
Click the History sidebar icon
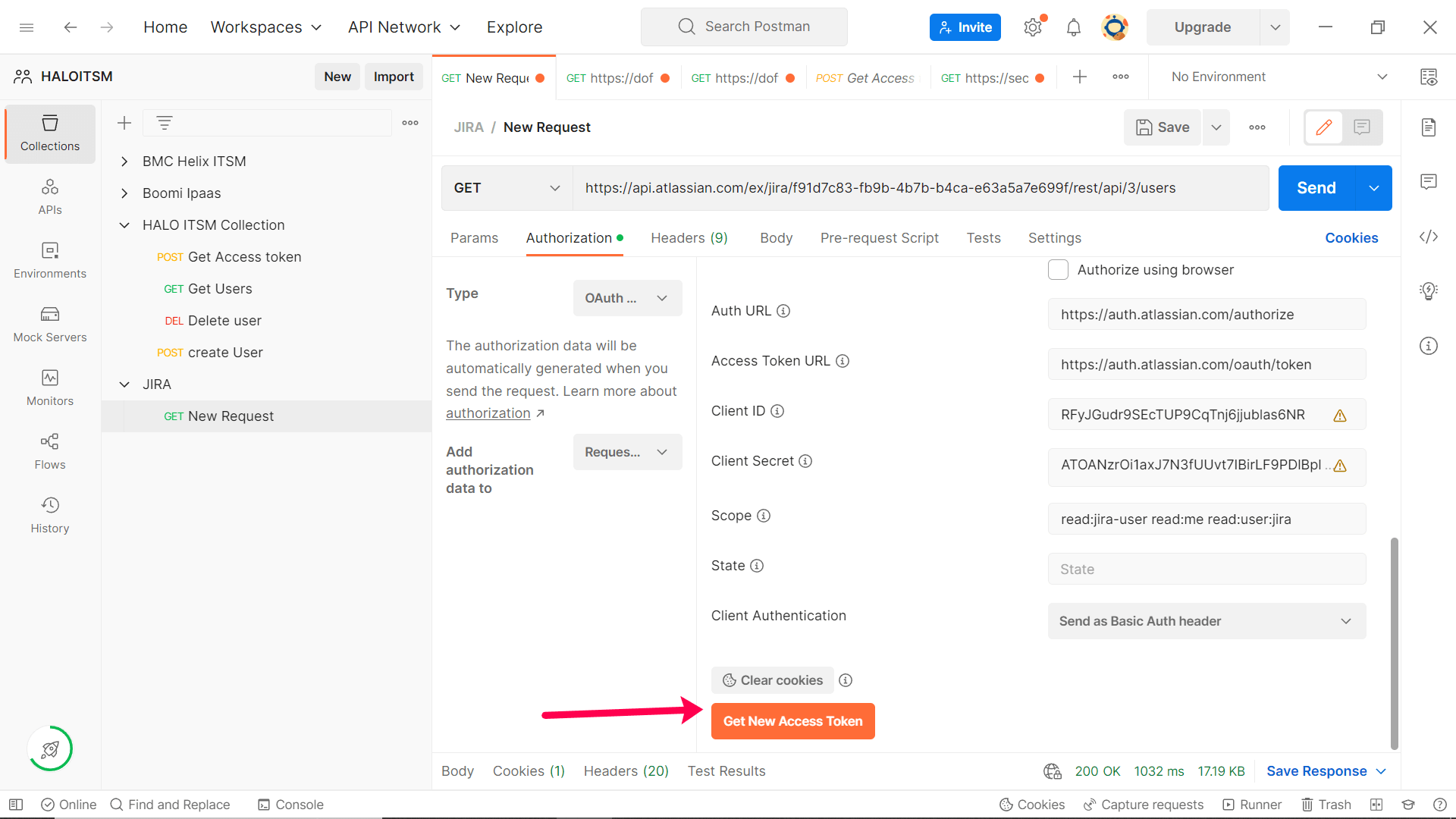50,505
